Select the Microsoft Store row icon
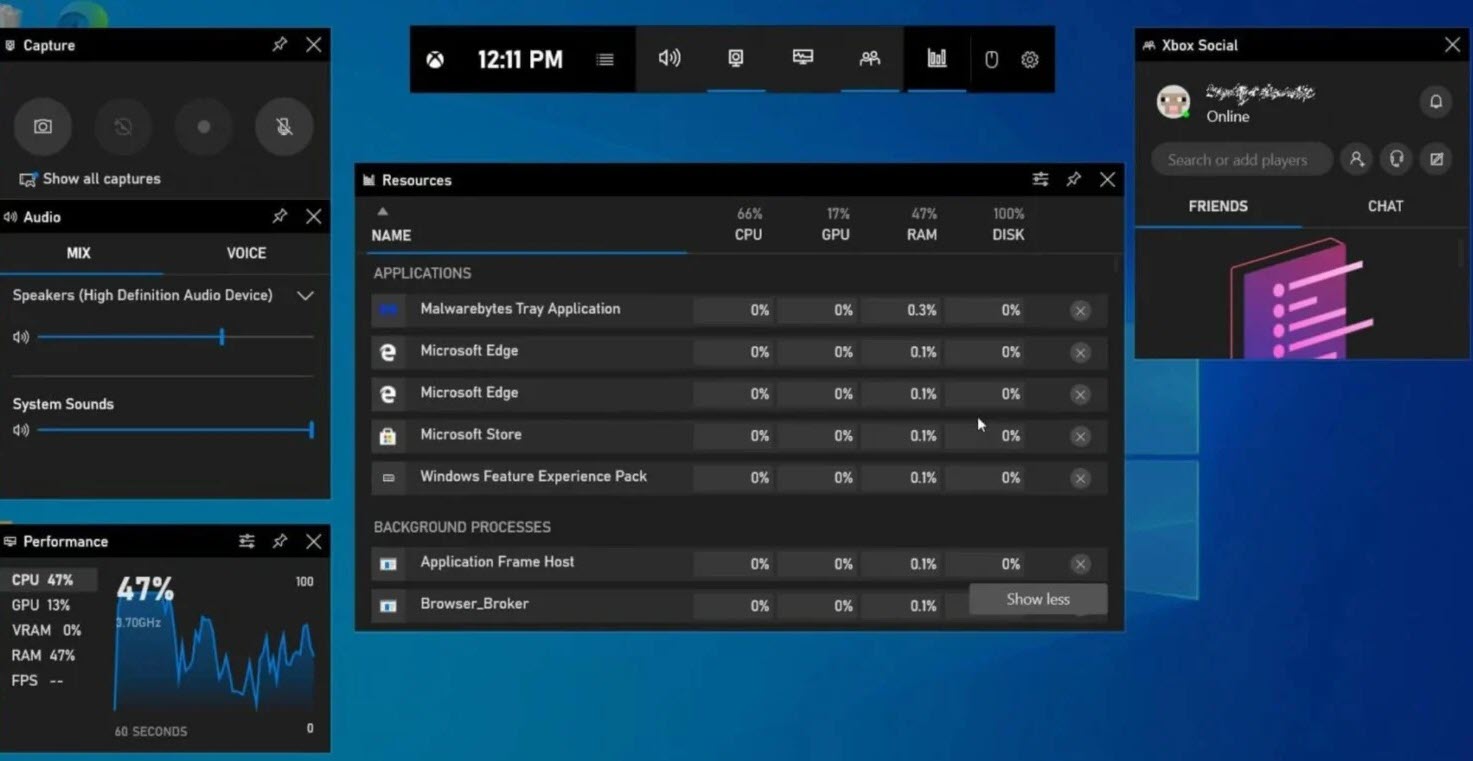 point(388,436)
